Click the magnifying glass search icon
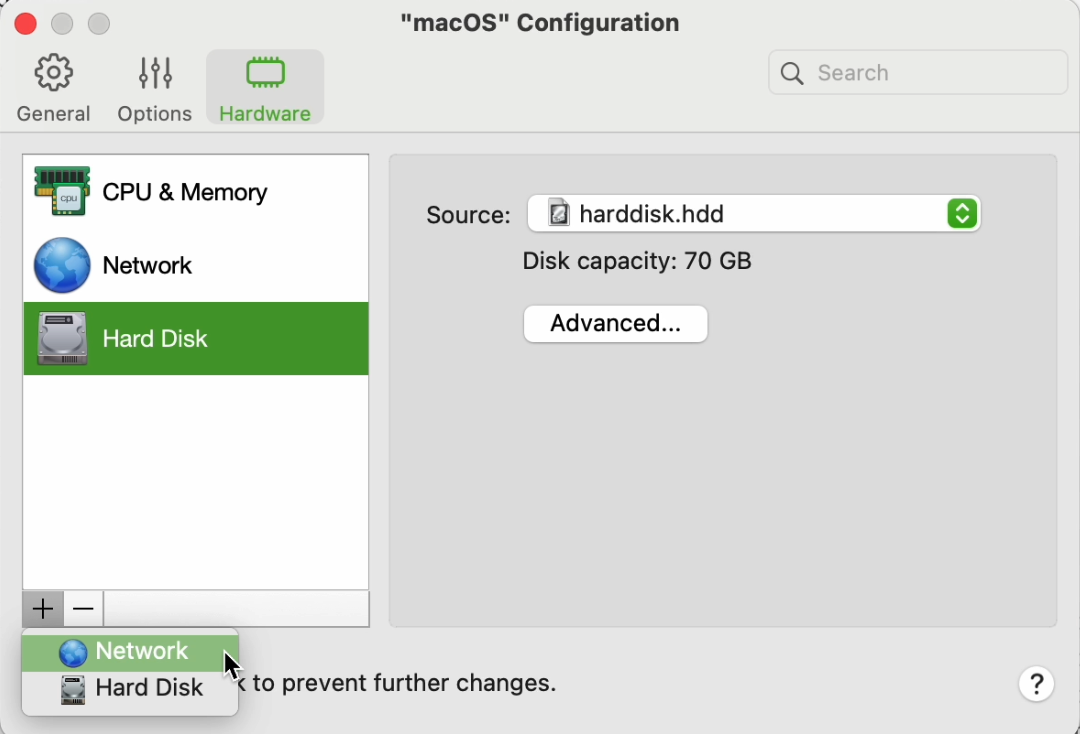This screenshot has height=734, width=1080. tap(792, 73)
